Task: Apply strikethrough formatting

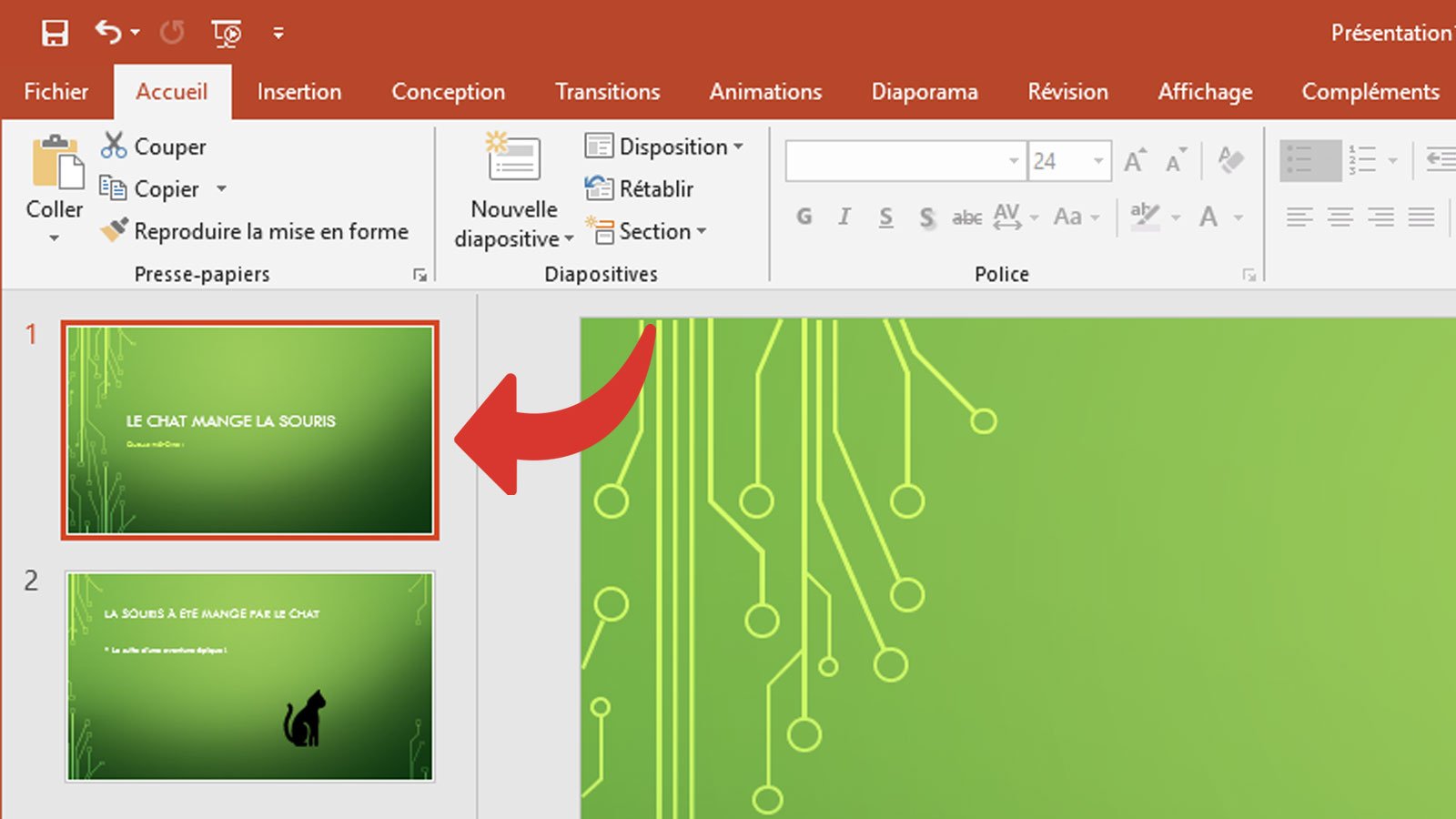Action: [967, 217]
